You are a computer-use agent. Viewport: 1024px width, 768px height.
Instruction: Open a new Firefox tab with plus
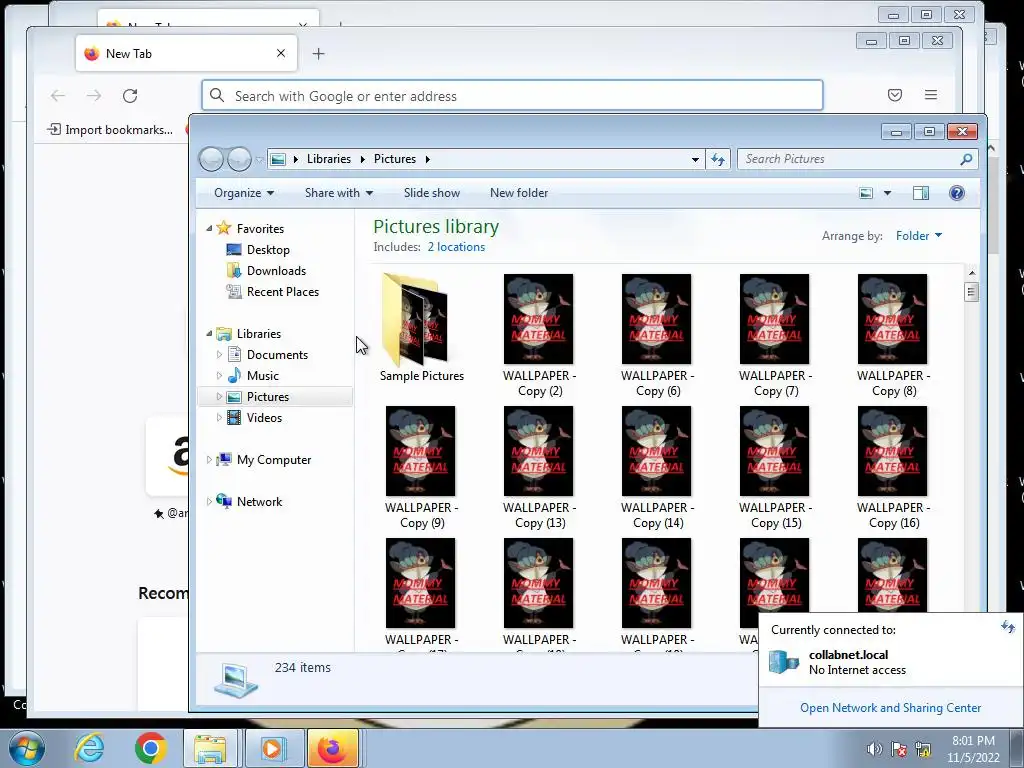318,54
